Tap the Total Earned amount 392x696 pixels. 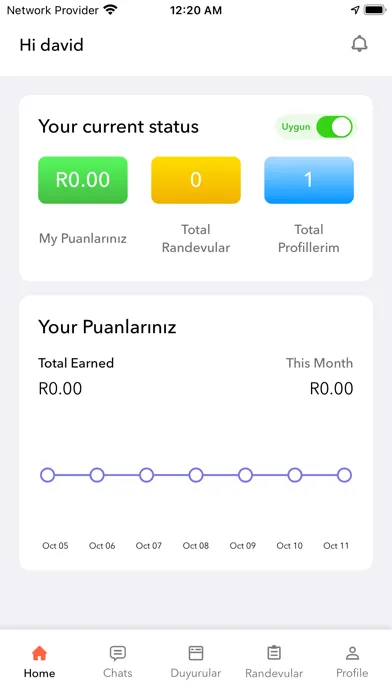[60, 388]
